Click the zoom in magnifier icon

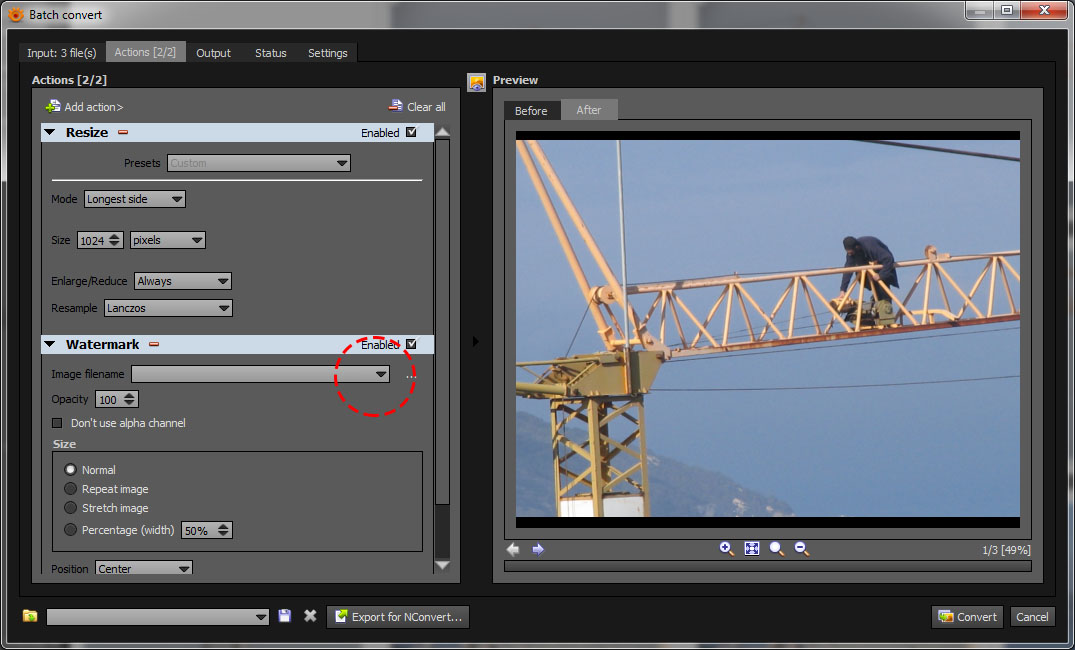click(727, 549)
